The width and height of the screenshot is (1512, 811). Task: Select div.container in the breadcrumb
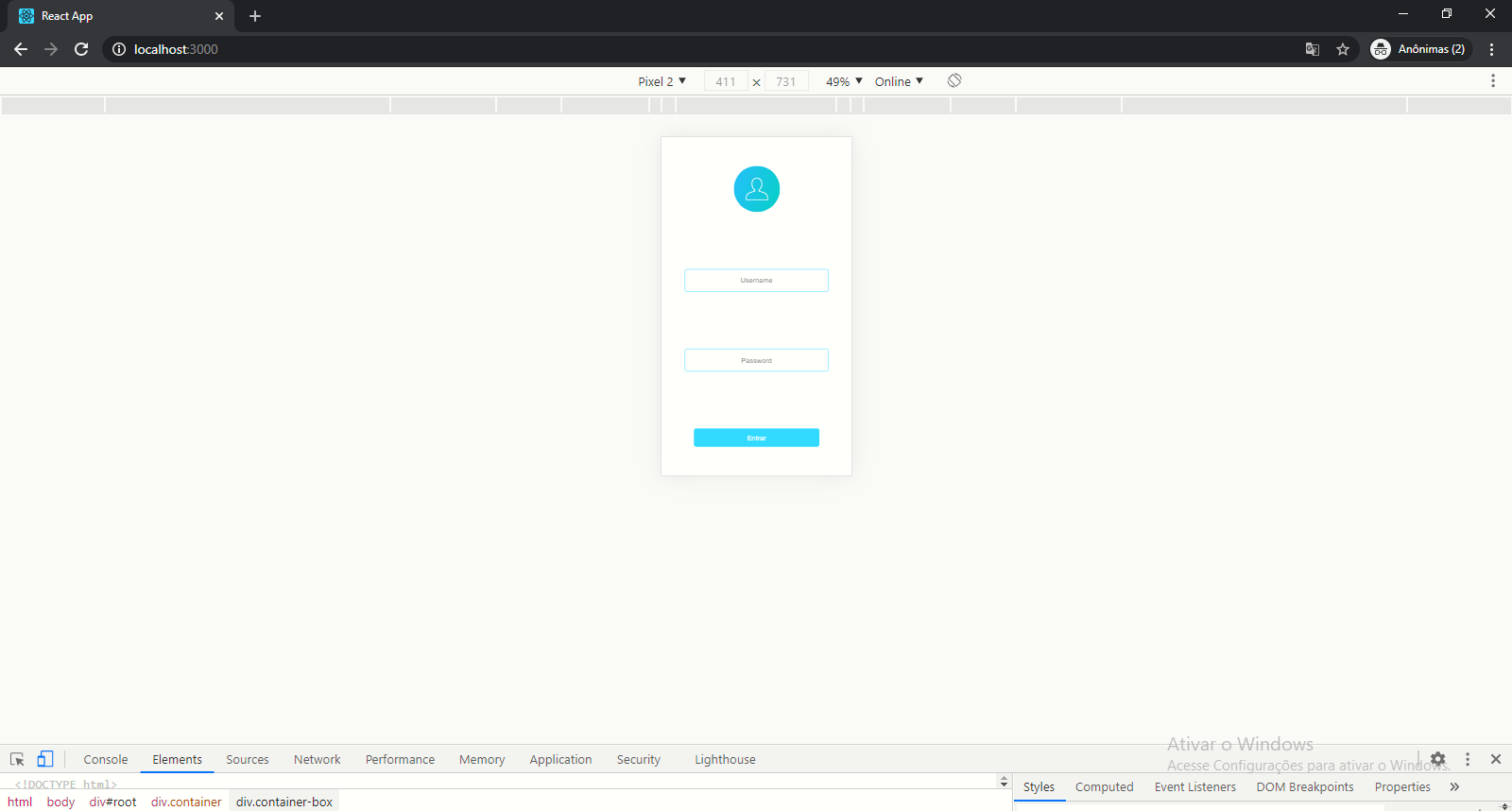186,802
